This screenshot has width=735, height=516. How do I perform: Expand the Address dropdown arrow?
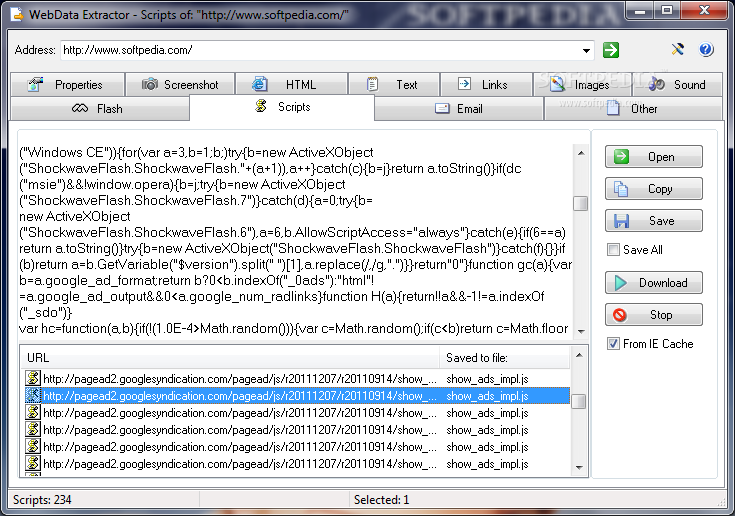[586, 50]
